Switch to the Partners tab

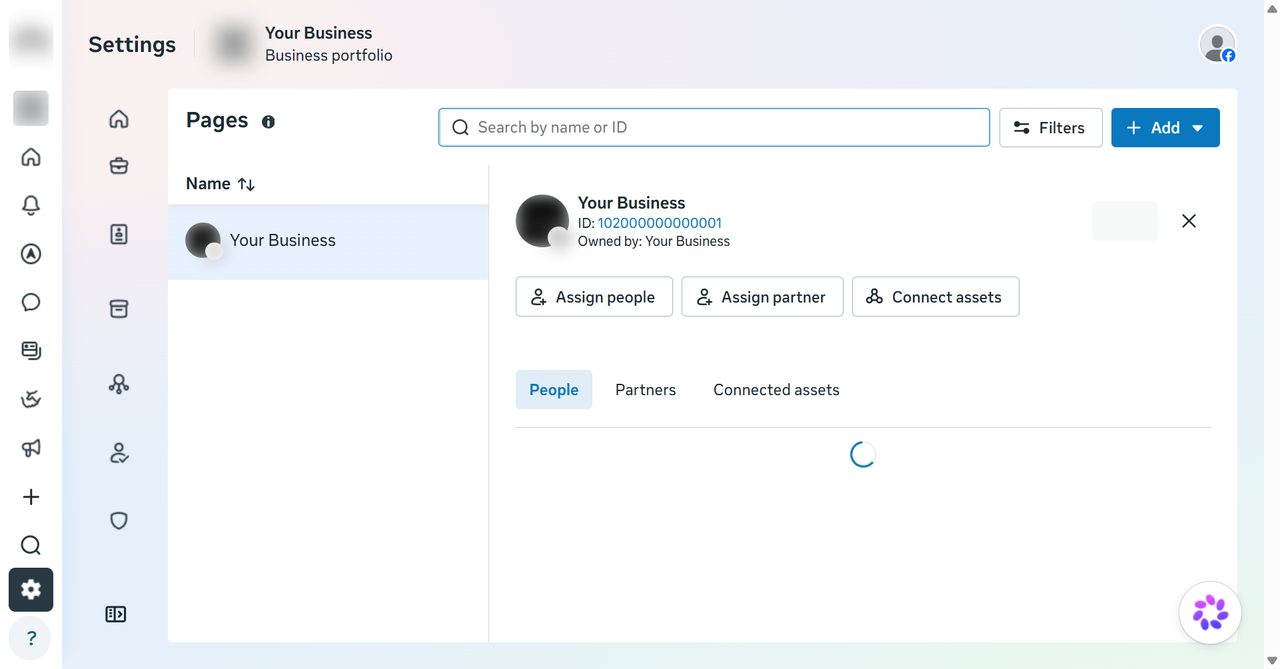tap(645, 390)
